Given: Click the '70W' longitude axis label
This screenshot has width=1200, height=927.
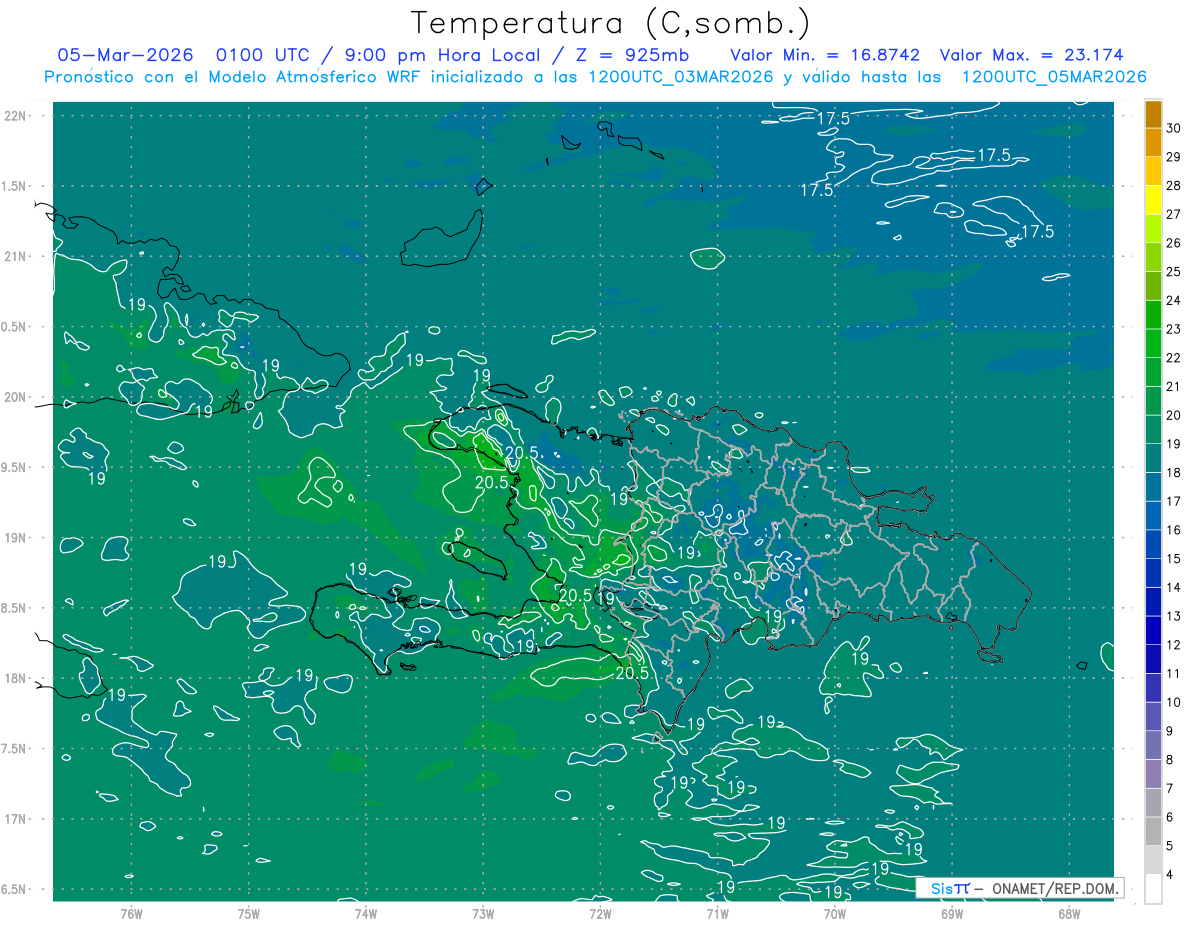Looking at the screenshot, I should pos(835,913).
